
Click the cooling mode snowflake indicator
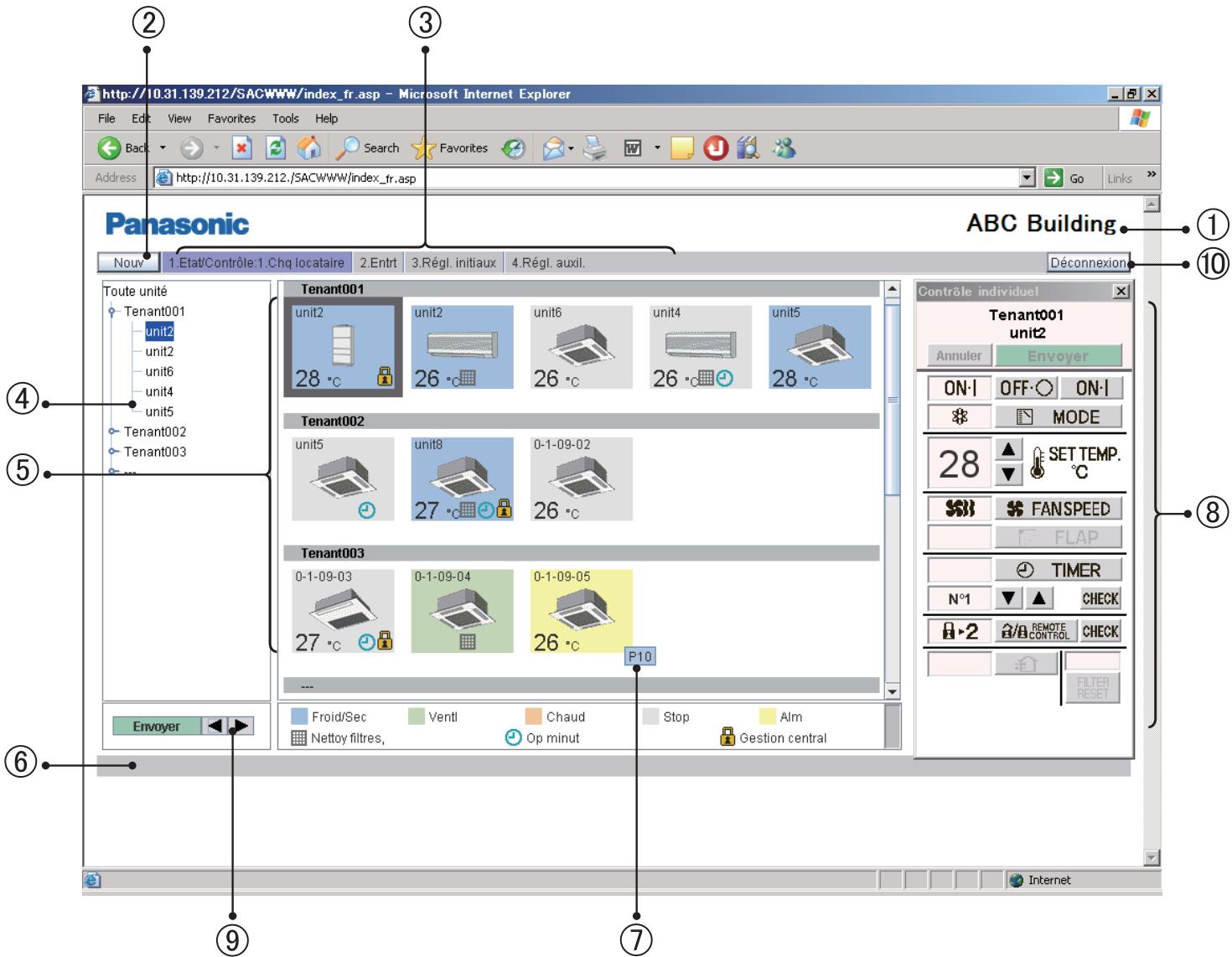(959, 417)
